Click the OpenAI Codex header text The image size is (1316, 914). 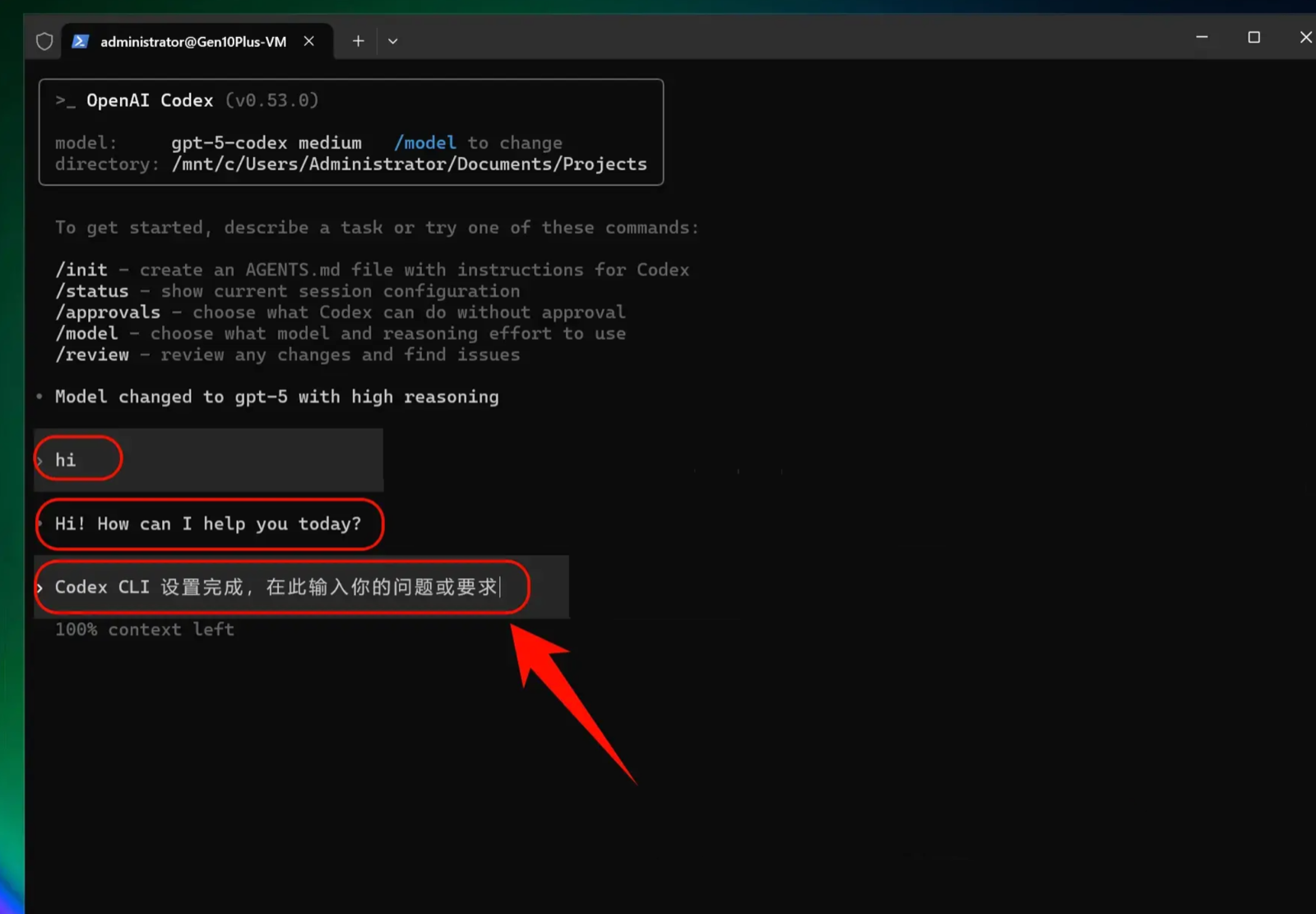click(x=150, y=100)
